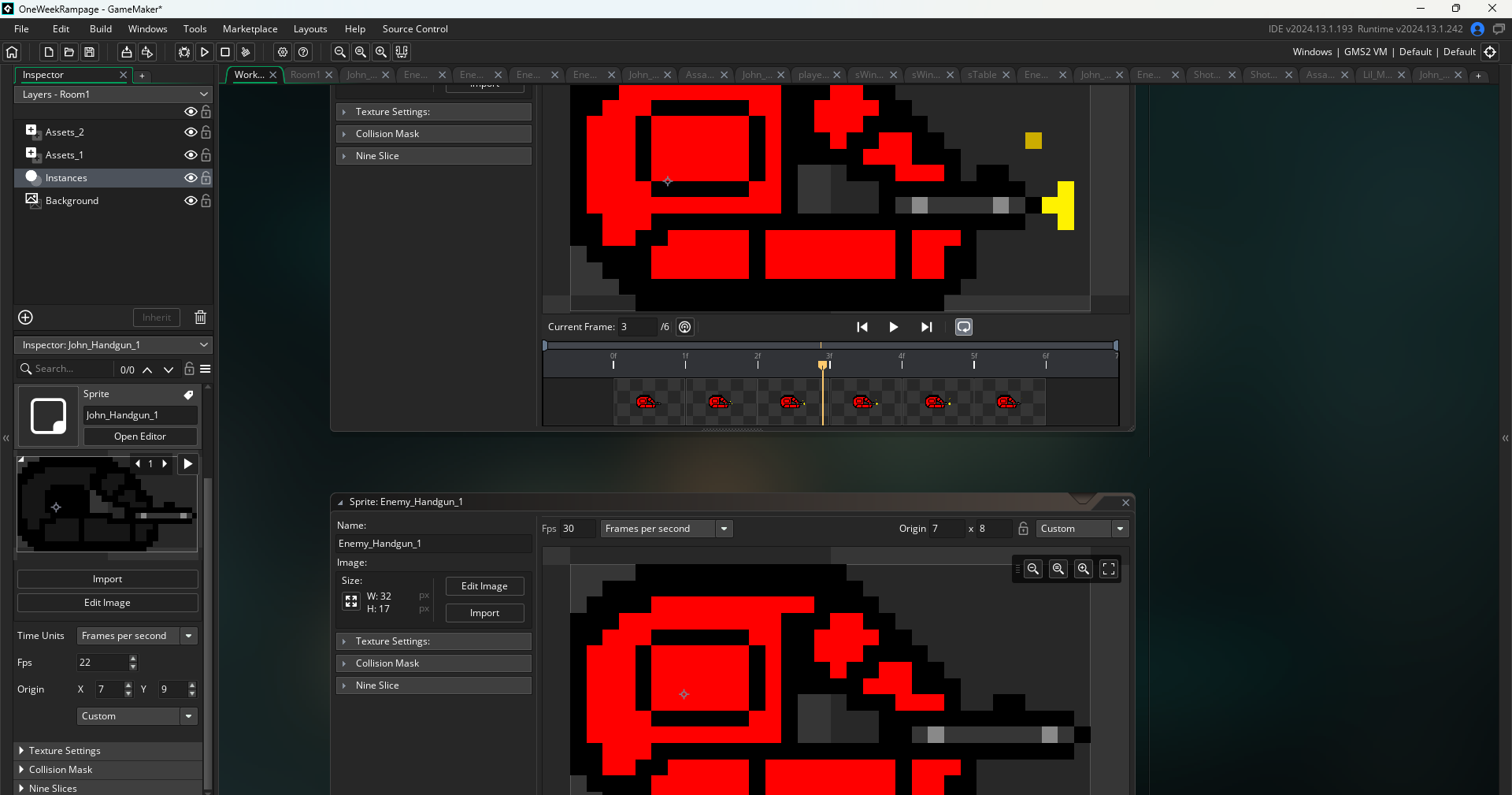The image size is (1512, 795).
Task: Jump to the last frame of animation
Action: [927, 327]
